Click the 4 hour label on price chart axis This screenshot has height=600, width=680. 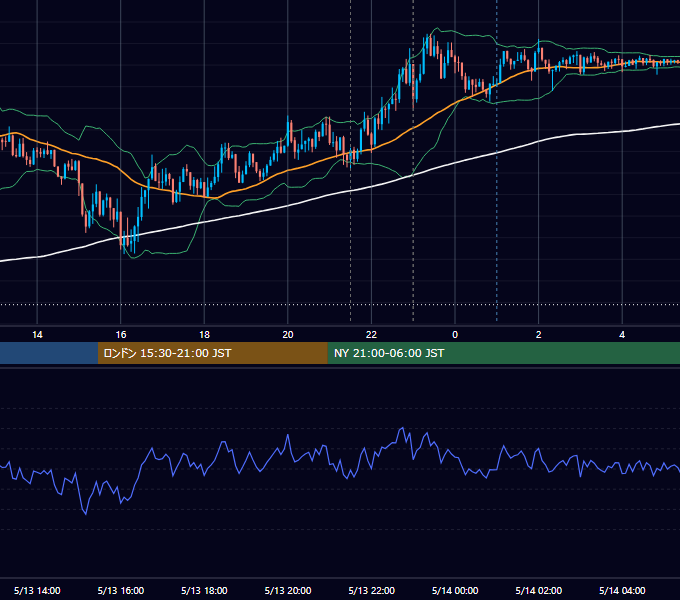(x=622, y=335)
